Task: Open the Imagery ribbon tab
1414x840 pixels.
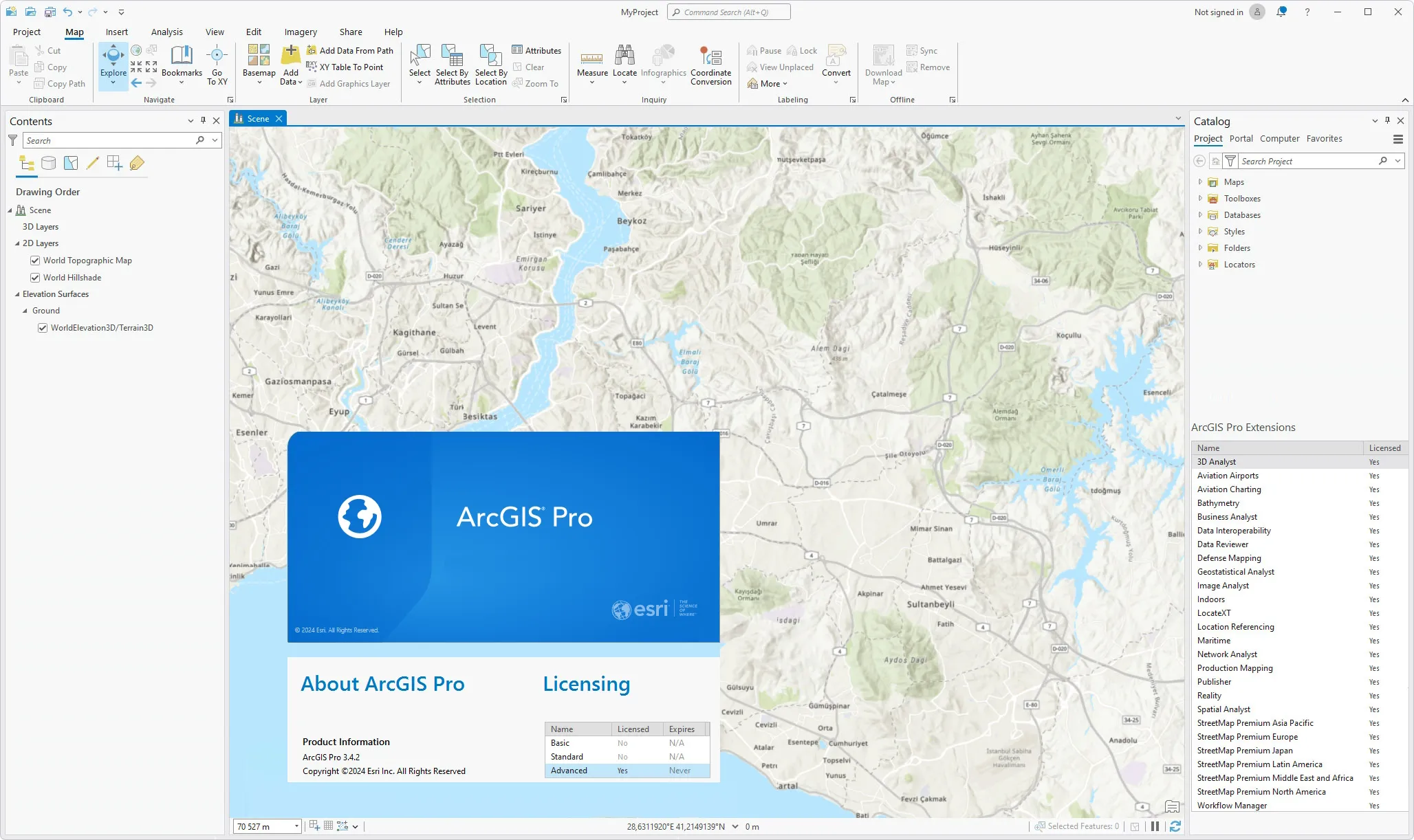Action: click(x=301, y=32)
